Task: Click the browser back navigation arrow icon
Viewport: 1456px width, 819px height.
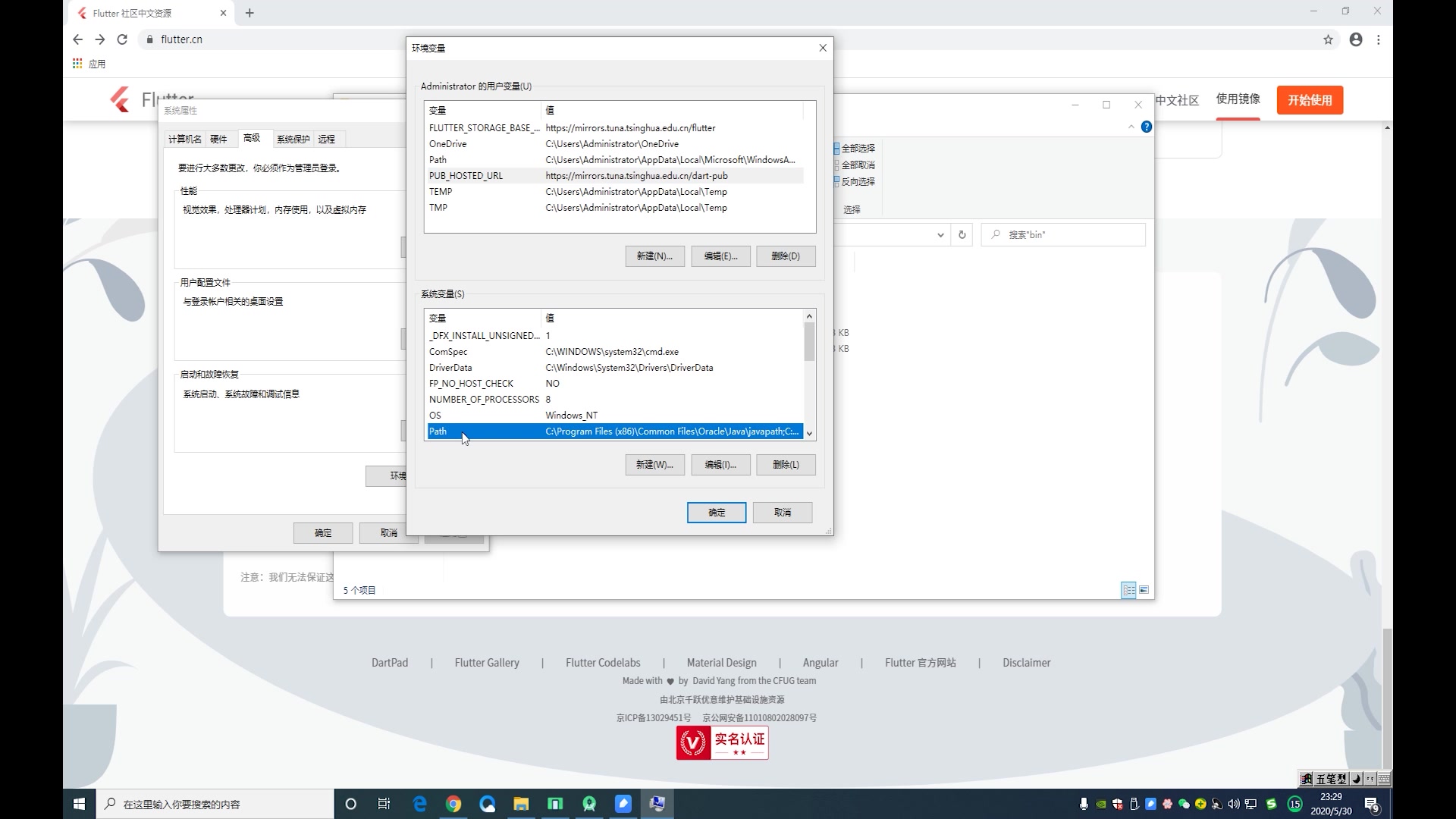Action: (78, 39)
